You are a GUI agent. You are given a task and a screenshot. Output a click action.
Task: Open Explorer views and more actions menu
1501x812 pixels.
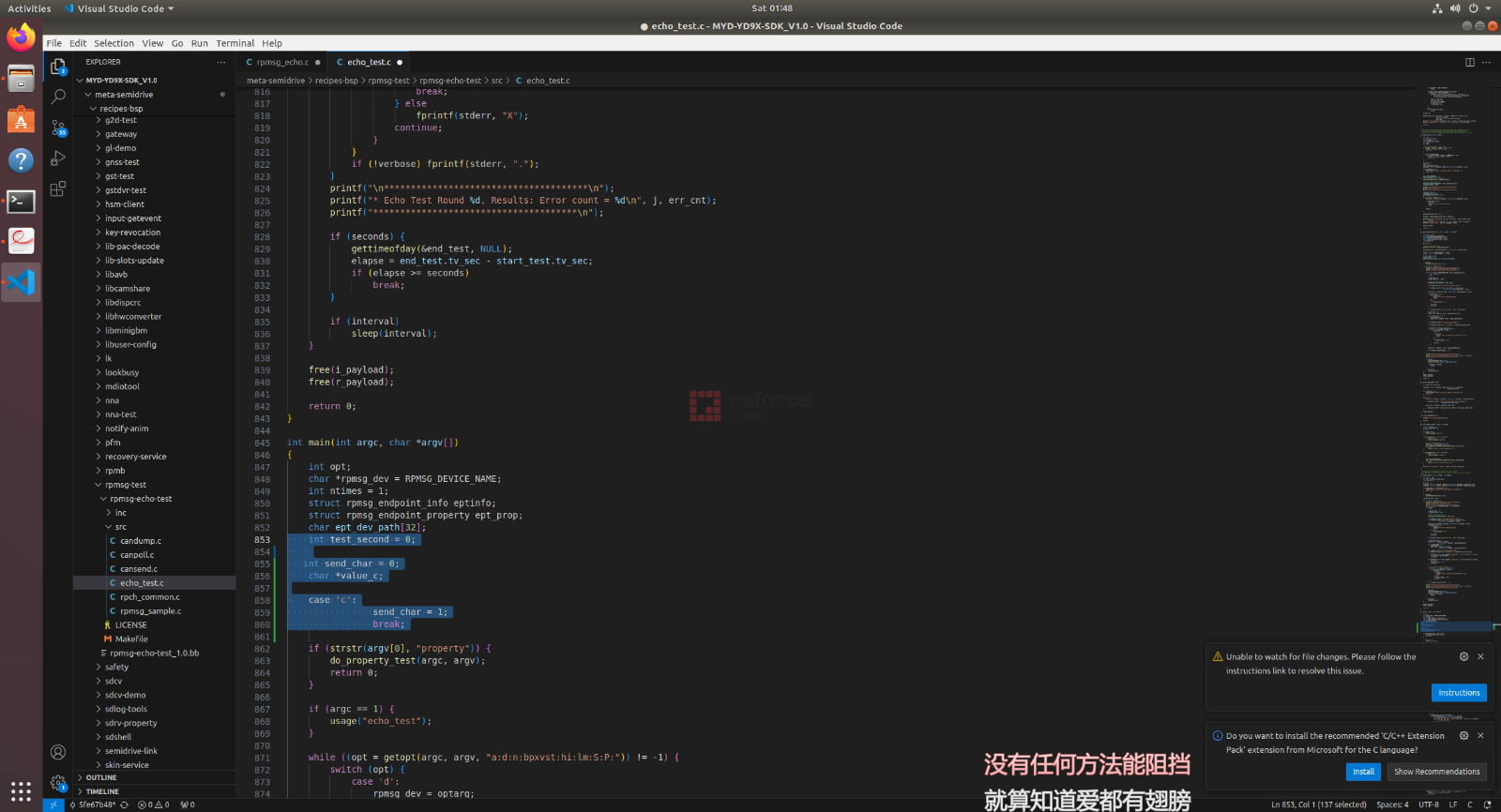221,63
